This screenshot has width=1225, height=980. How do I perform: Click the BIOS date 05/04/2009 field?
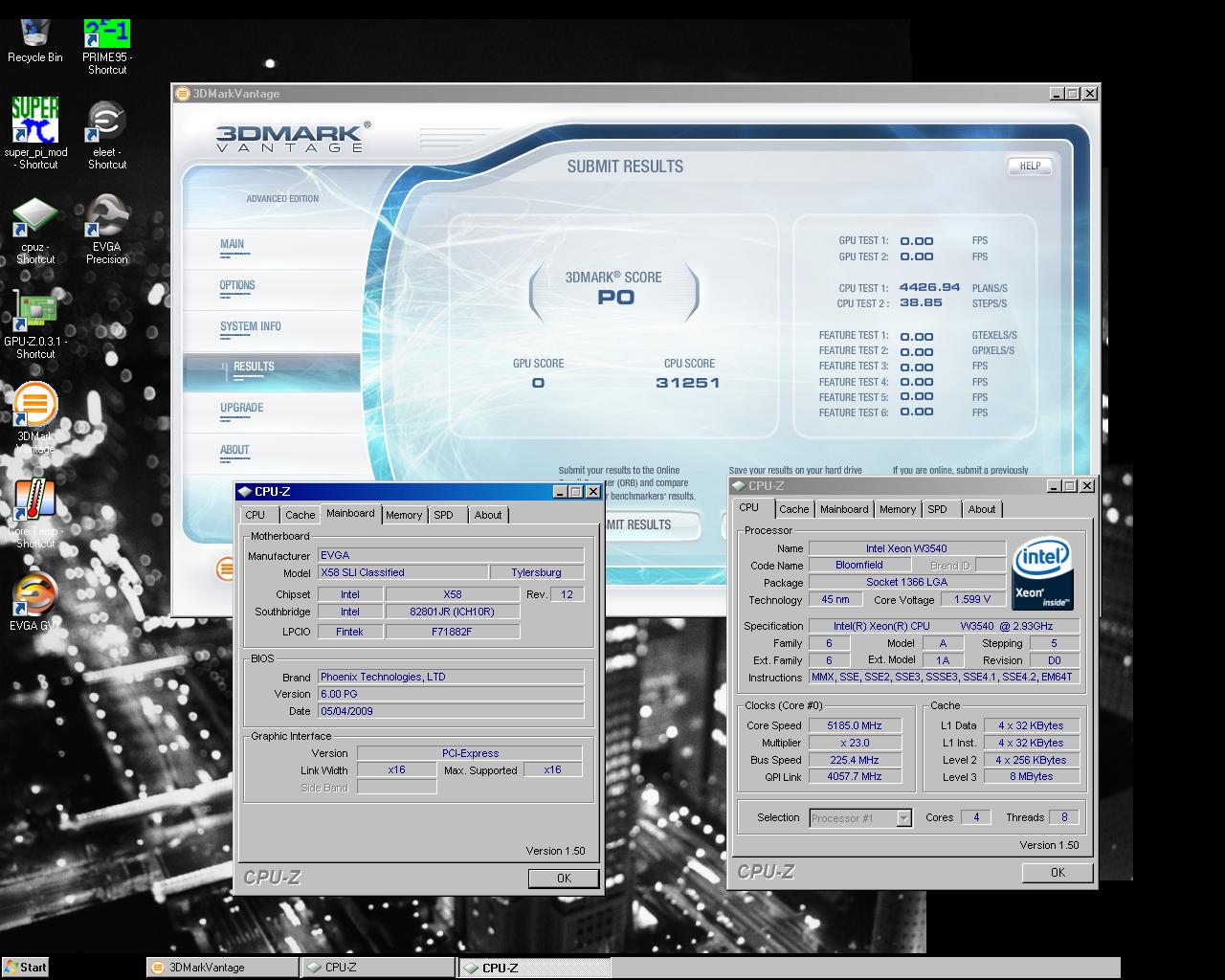(x=451, y=711)
